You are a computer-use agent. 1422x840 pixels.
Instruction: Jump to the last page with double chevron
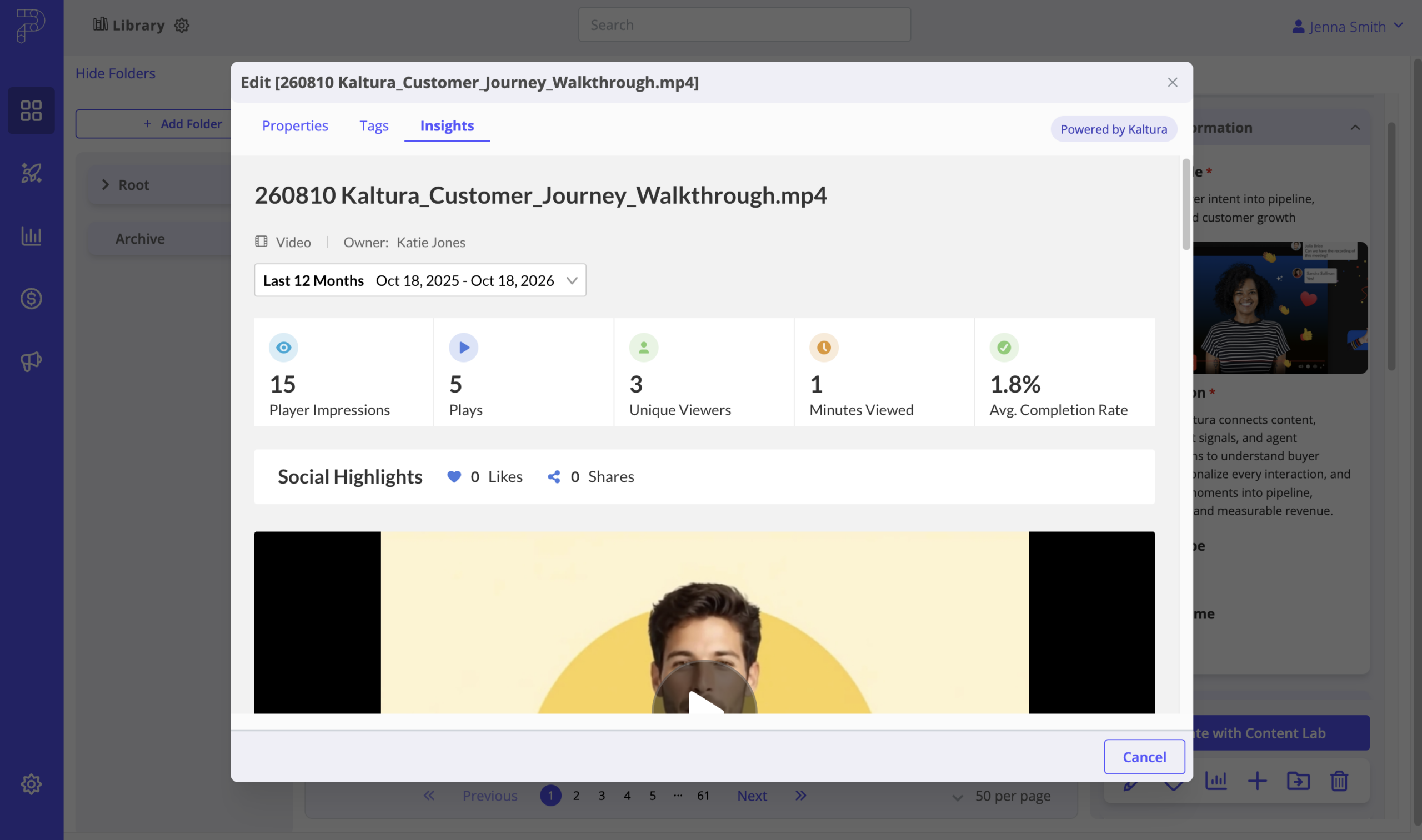(x=800, y=796)
